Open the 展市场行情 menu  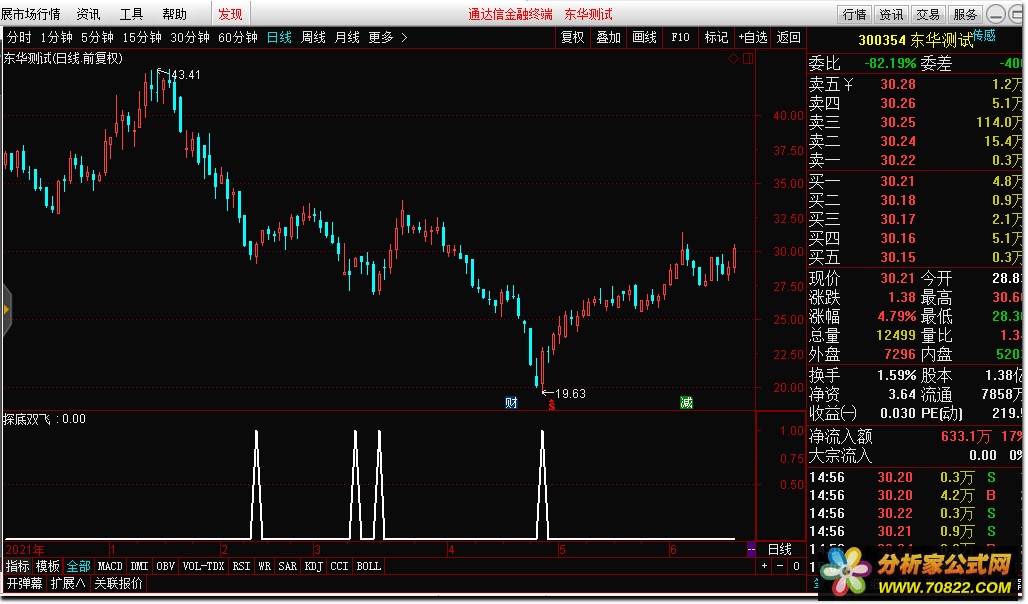[x=30, y=14]
